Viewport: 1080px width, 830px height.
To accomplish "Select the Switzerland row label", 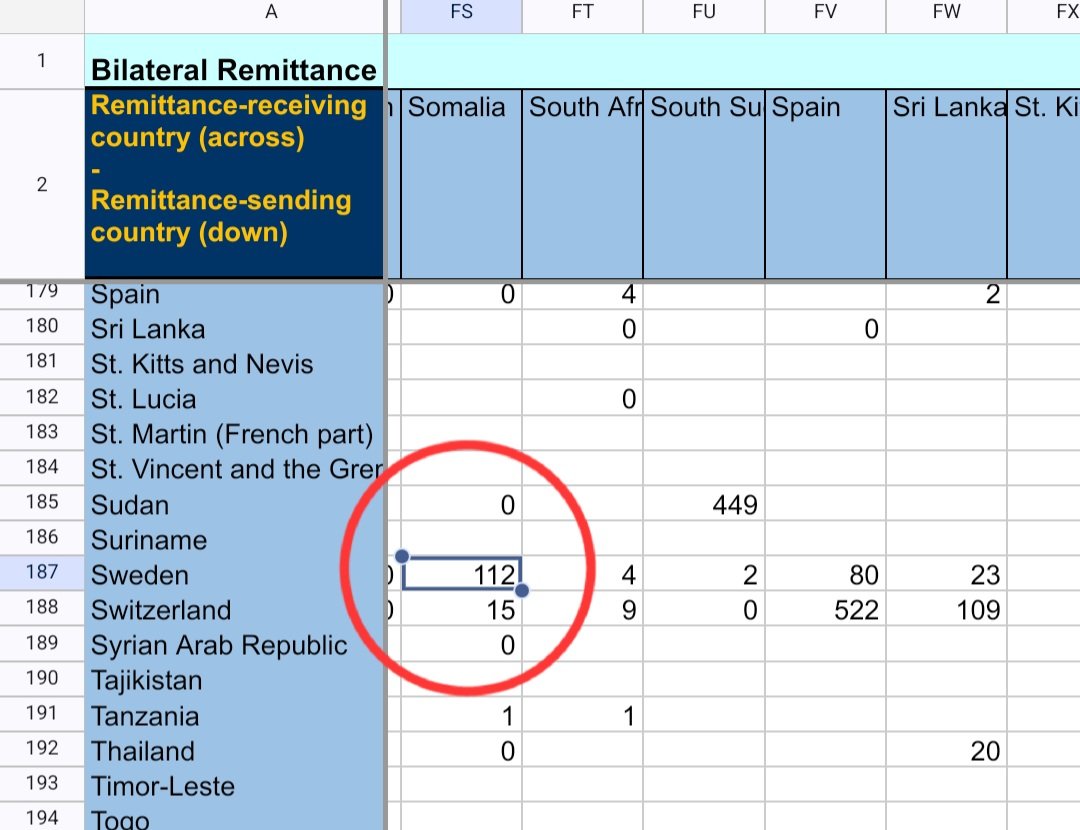I will tap(234, 609).
